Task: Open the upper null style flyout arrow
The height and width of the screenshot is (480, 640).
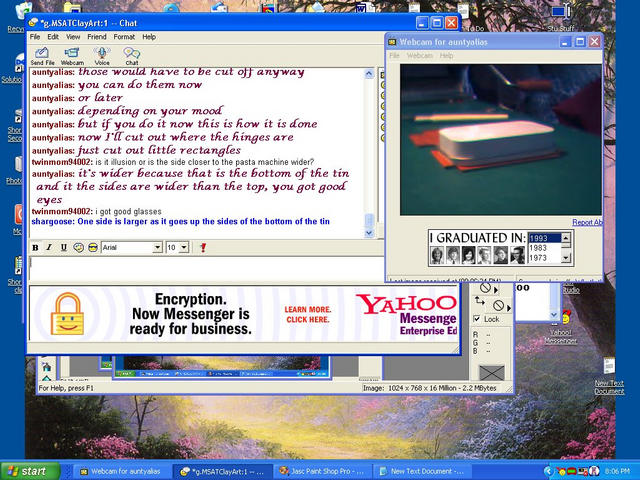Action: coord(496,290)
